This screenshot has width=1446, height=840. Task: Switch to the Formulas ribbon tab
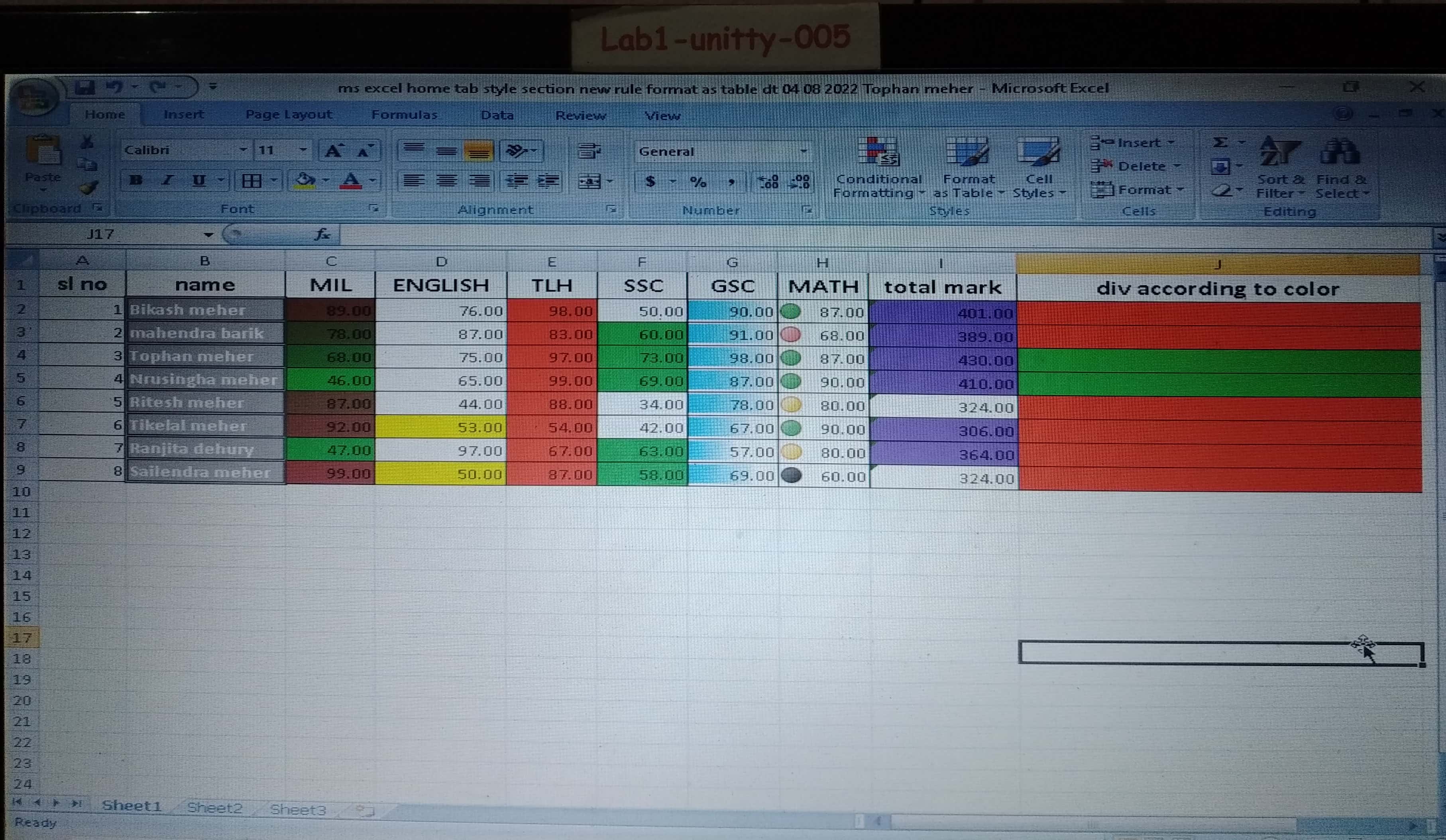pos(404,115)
